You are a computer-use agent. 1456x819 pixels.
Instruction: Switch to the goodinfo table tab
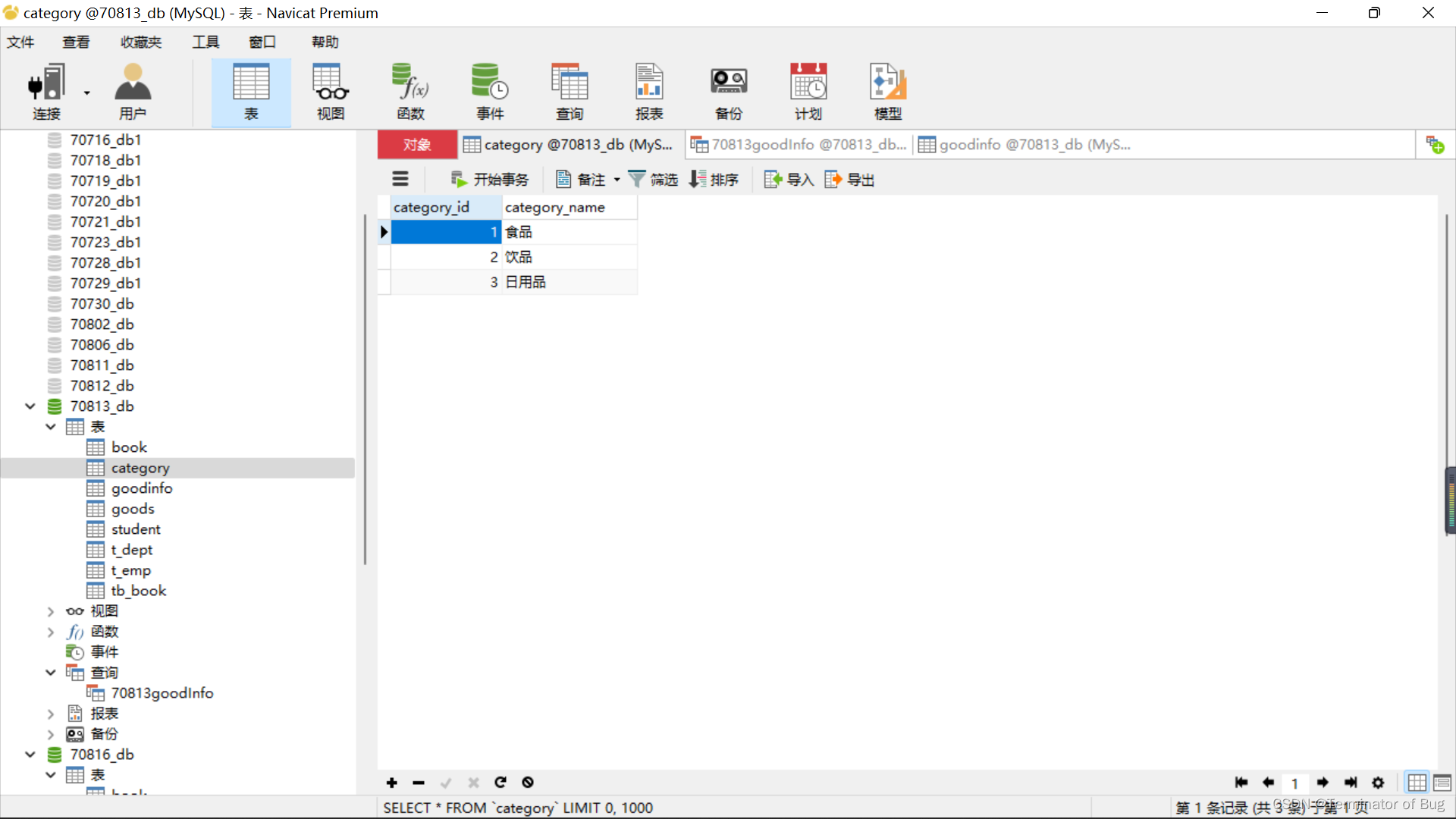[1025, 145]
